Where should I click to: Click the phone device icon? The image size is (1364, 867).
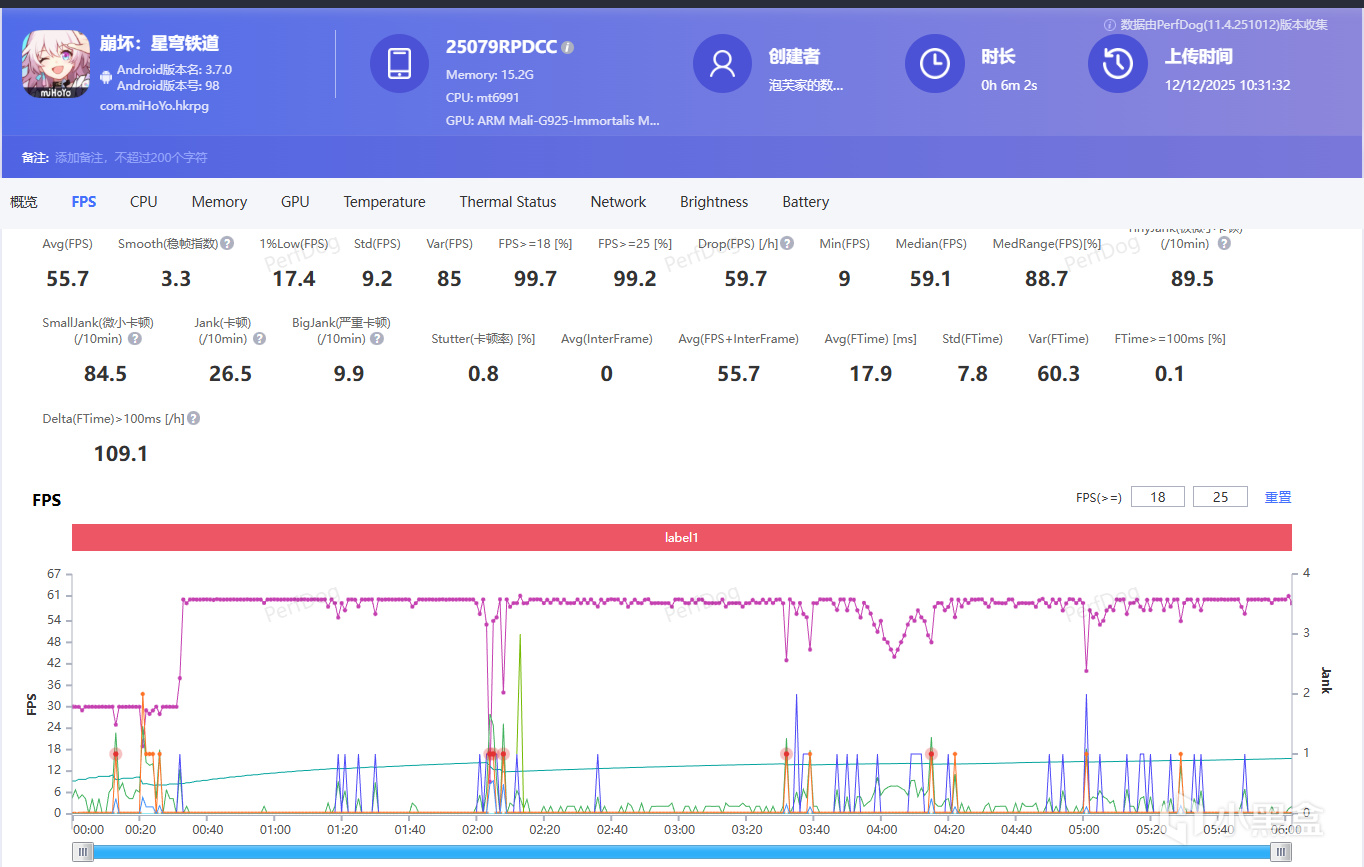tap(399, 64)
